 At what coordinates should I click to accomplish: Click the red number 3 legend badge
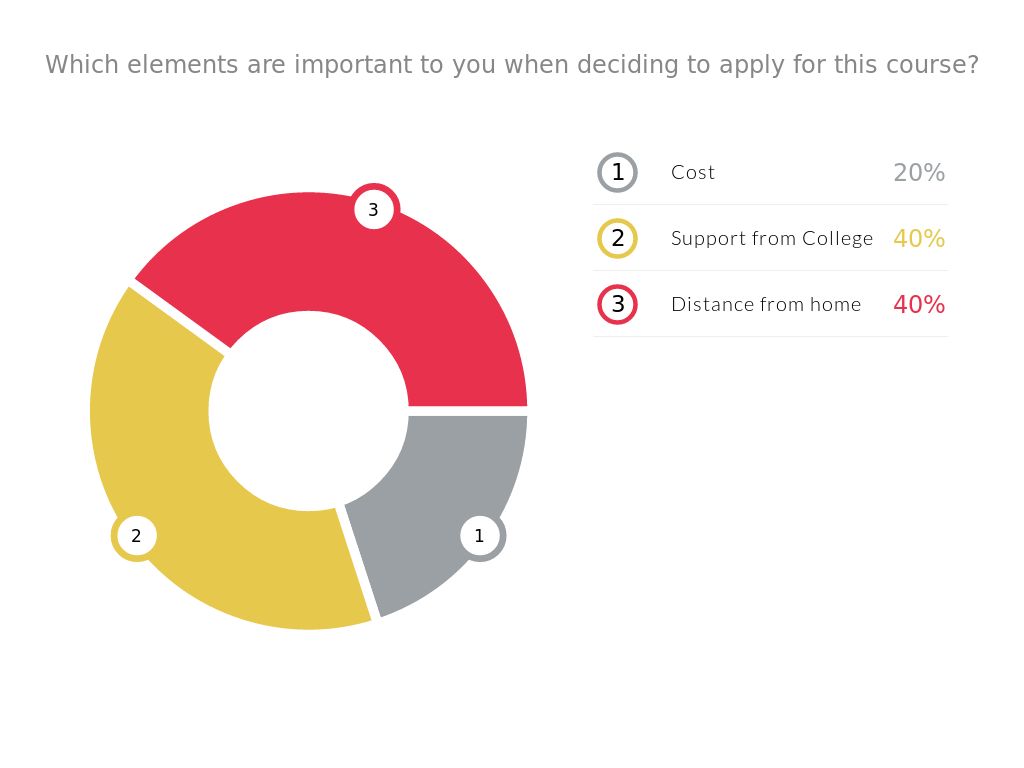pyautogui.click(x=617, y=304)
